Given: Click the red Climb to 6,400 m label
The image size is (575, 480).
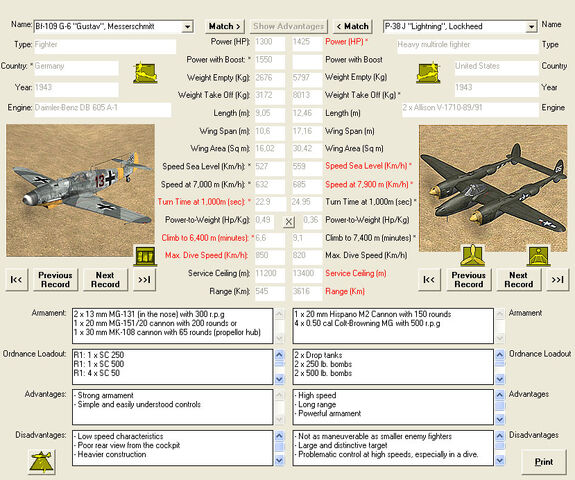Looking at the screenshot, I should tap(208, 238).
